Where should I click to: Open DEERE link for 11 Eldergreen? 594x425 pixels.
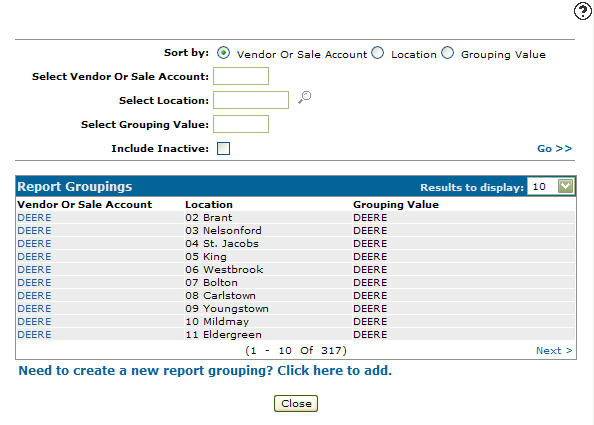click(34, 335)
